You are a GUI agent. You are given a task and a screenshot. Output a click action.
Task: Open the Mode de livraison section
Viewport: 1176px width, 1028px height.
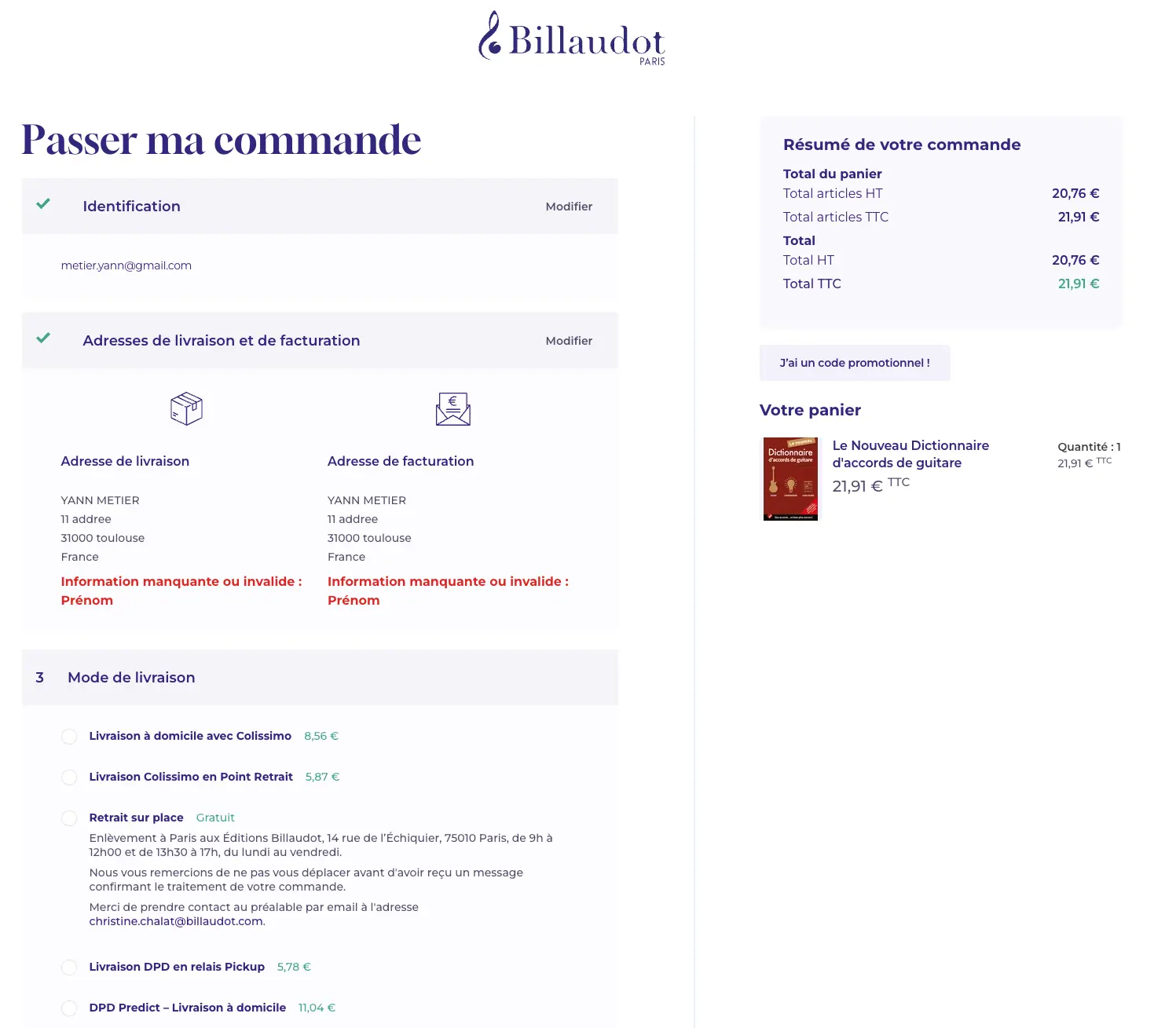pyautogui.click(x=131, y=677)
